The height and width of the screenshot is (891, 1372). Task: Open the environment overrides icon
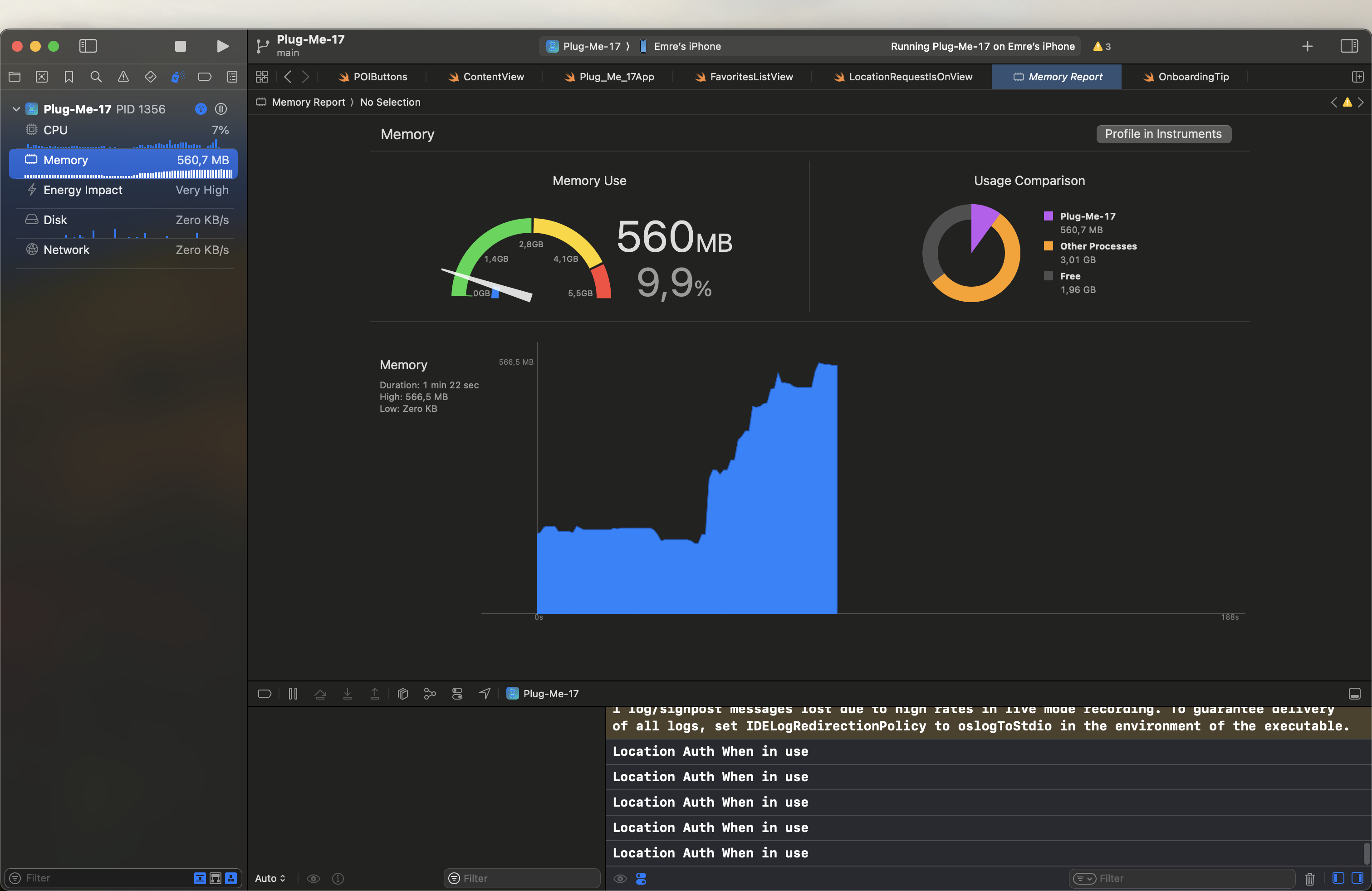457,693
